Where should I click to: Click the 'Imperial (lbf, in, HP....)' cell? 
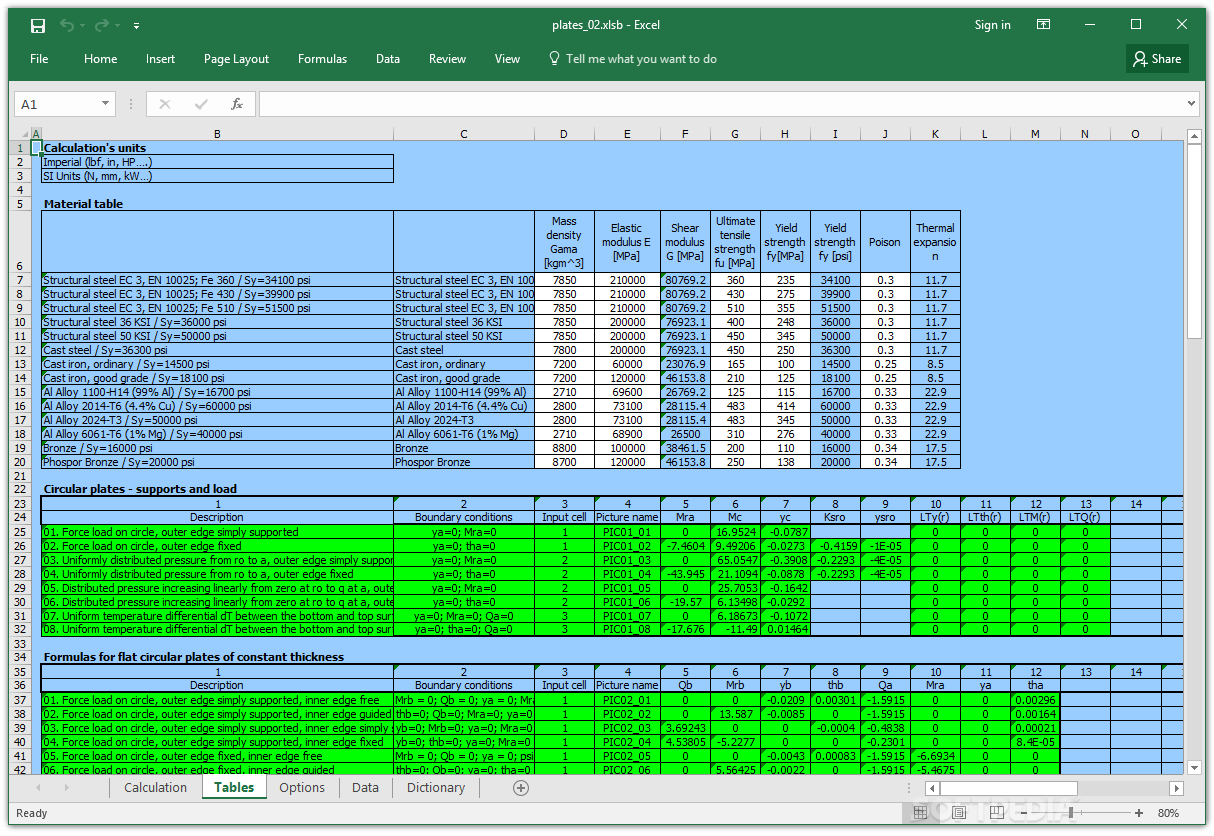[x=217, y=162]
